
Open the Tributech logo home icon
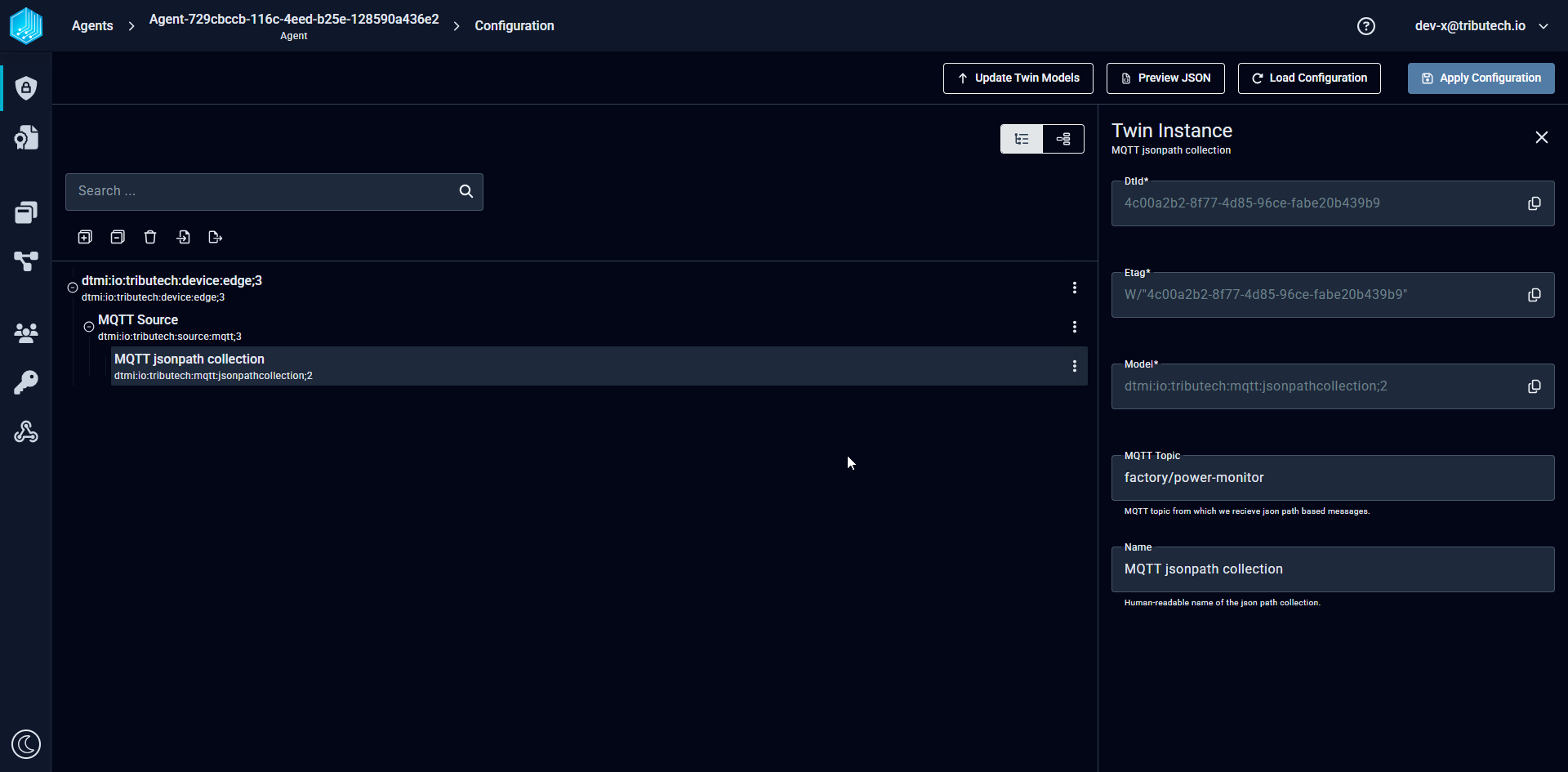click(x=26, y=25)
